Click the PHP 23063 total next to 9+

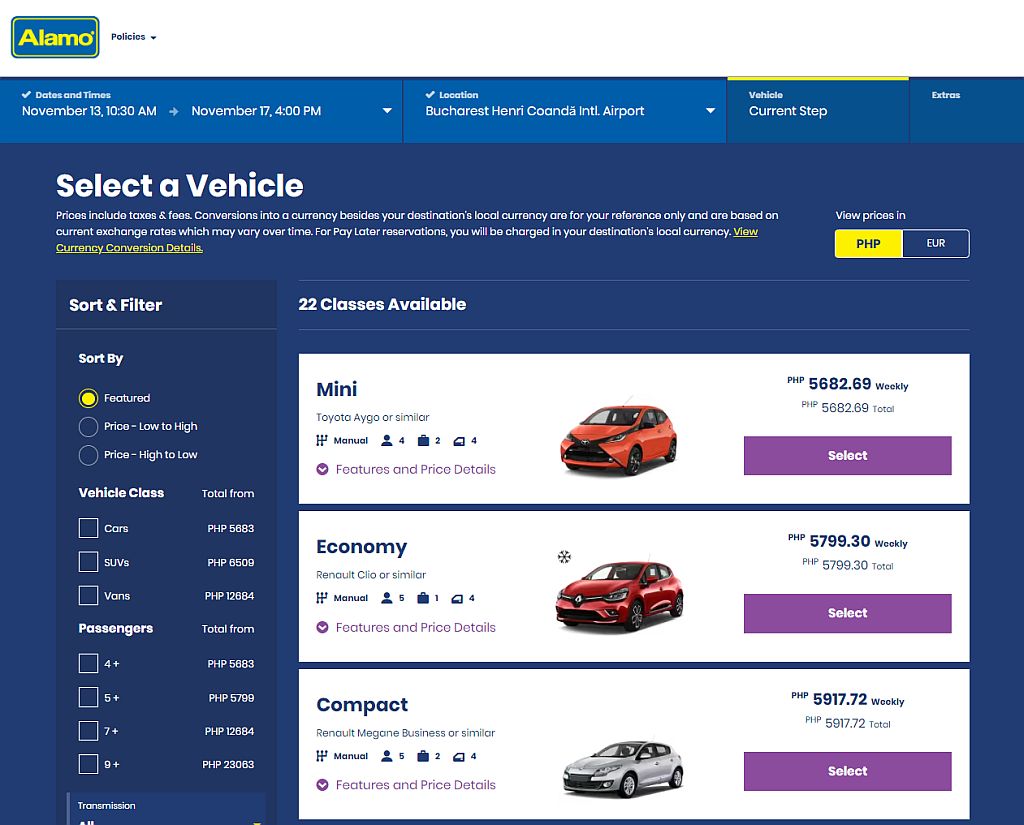pos(228,764)
